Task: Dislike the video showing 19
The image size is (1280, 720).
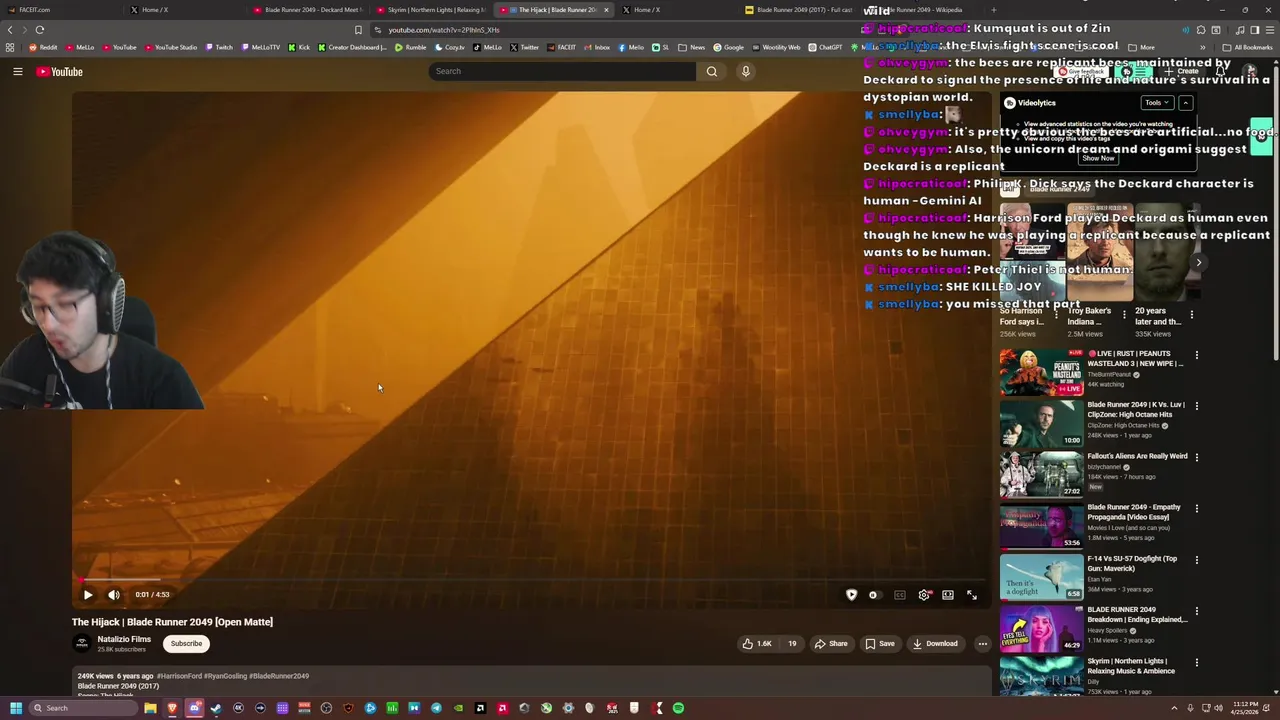Action: (790, 644)
